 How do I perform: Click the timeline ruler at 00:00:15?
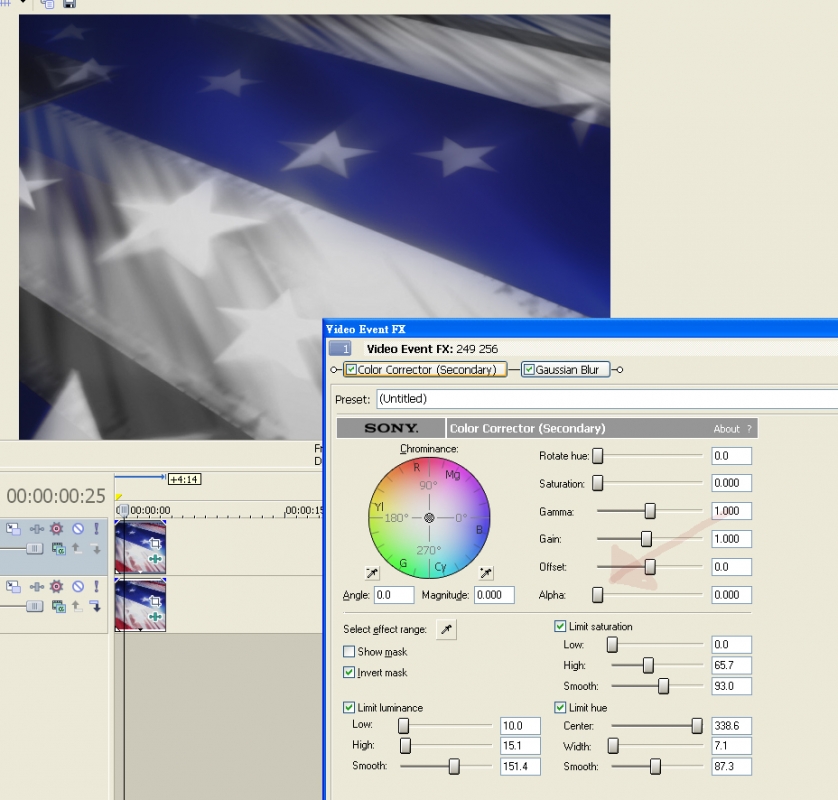click(x=305, y=511)
